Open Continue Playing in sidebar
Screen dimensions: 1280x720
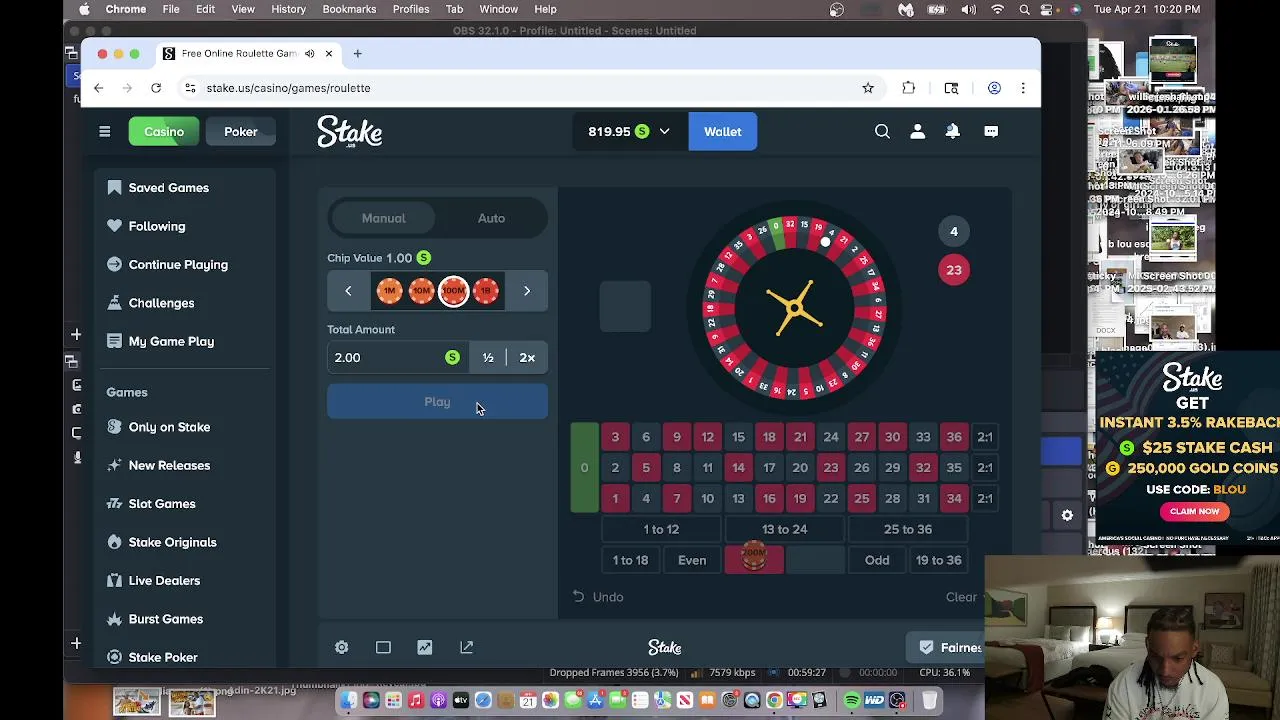point(178,265)
